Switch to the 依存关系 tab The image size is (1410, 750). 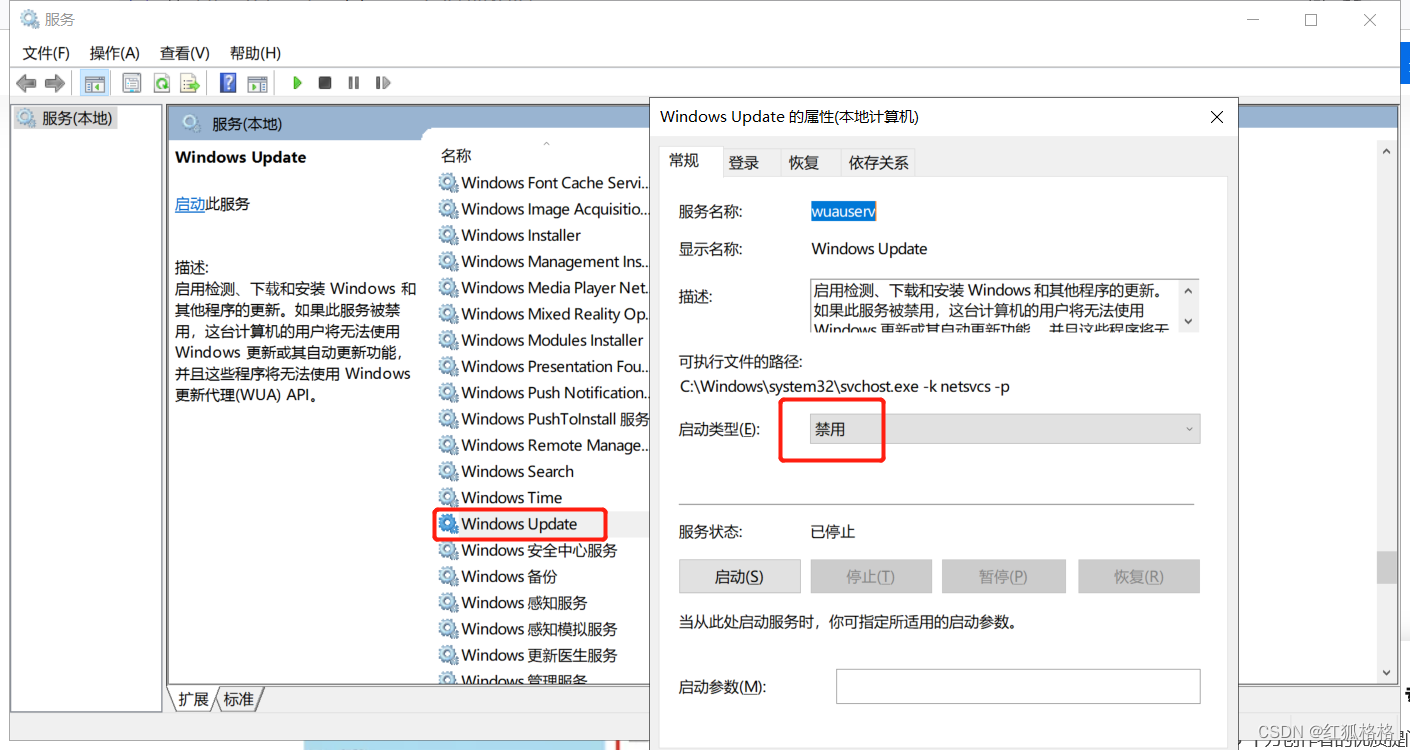click(879, 162)
